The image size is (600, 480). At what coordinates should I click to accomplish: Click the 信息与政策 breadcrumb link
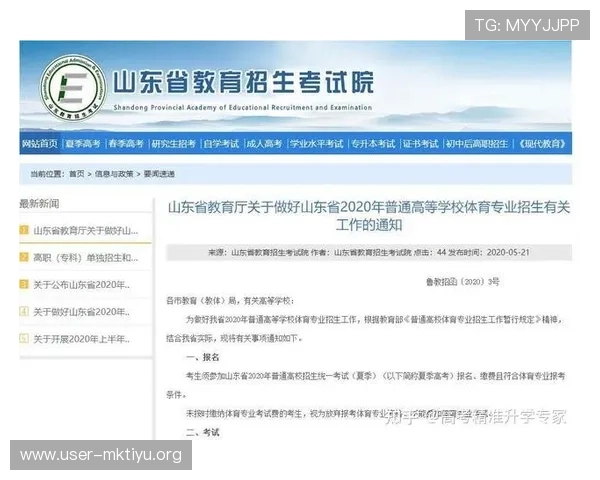coord(114,174)
